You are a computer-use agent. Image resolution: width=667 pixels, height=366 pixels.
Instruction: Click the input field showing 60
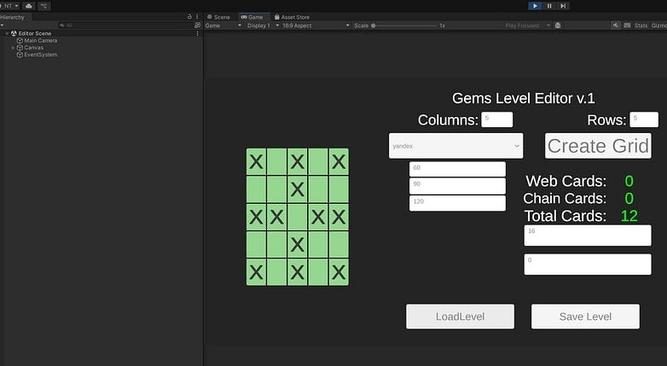pos(457,169)
